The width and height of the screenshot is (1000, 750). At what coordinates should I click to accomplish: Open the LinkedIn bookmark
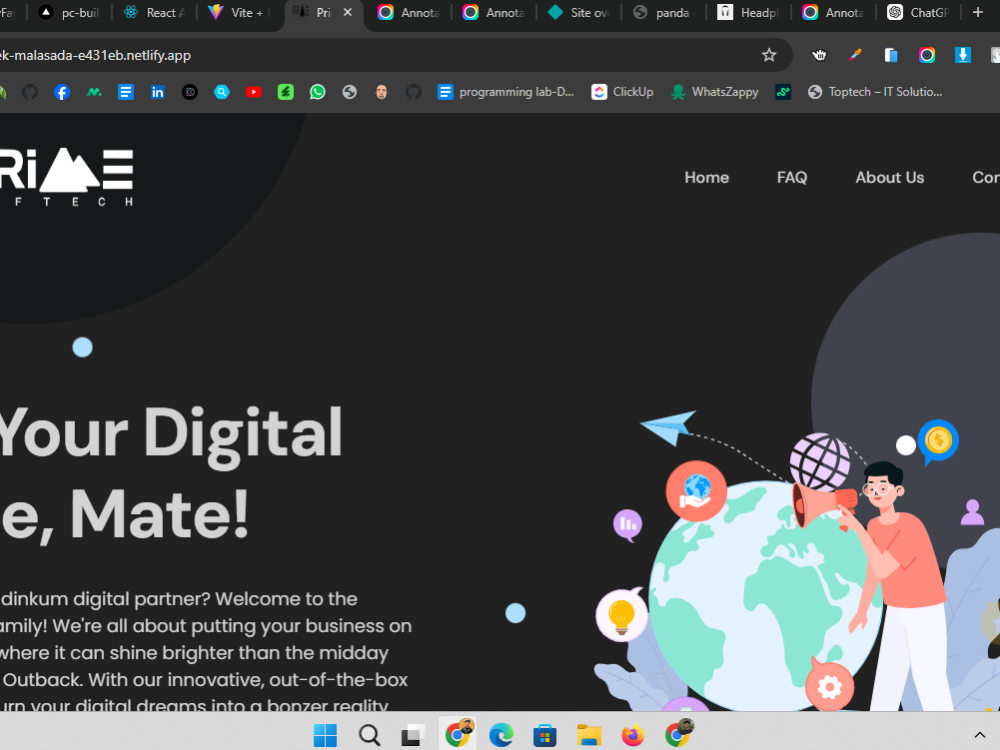pos(158,92)
